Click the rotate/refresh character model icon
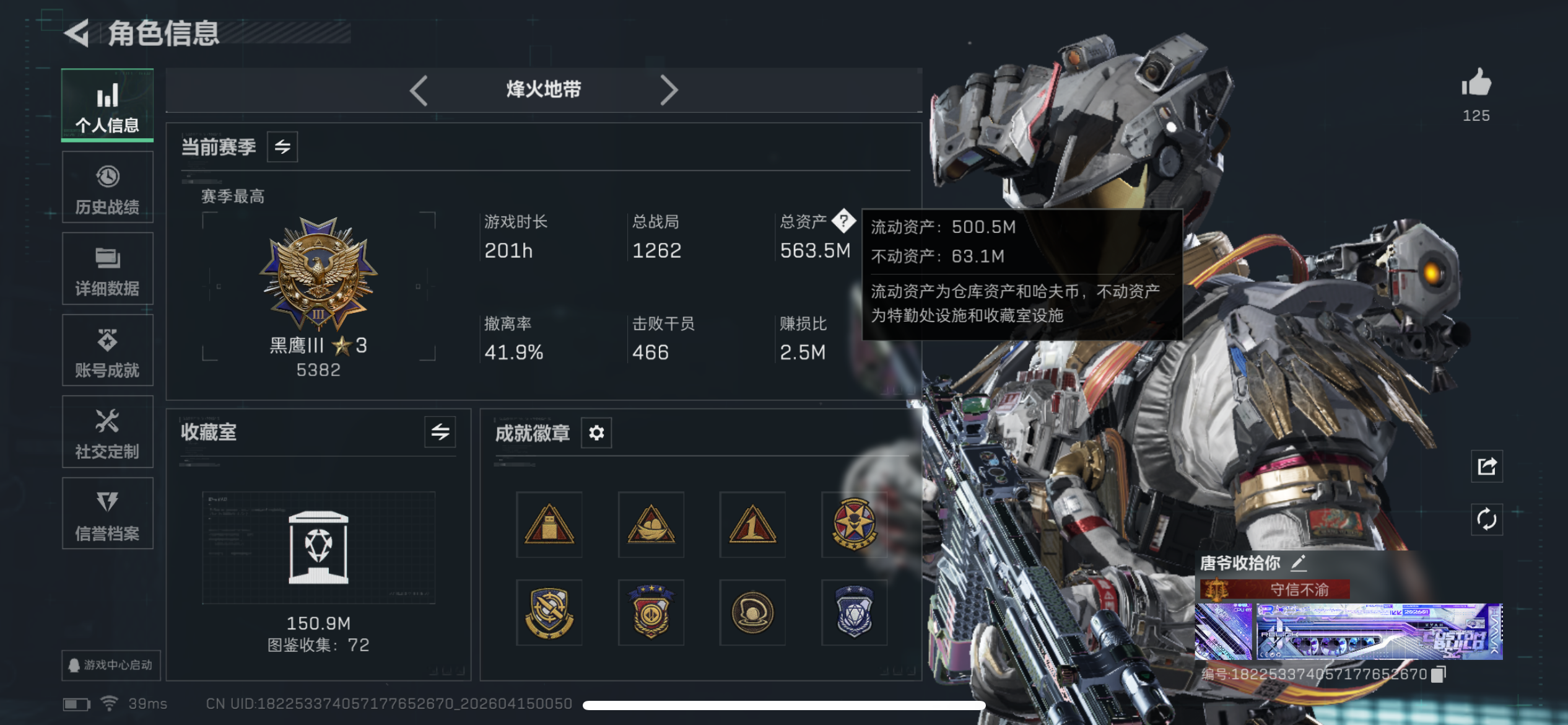 pyautogui.click(x=1487, y=519)
